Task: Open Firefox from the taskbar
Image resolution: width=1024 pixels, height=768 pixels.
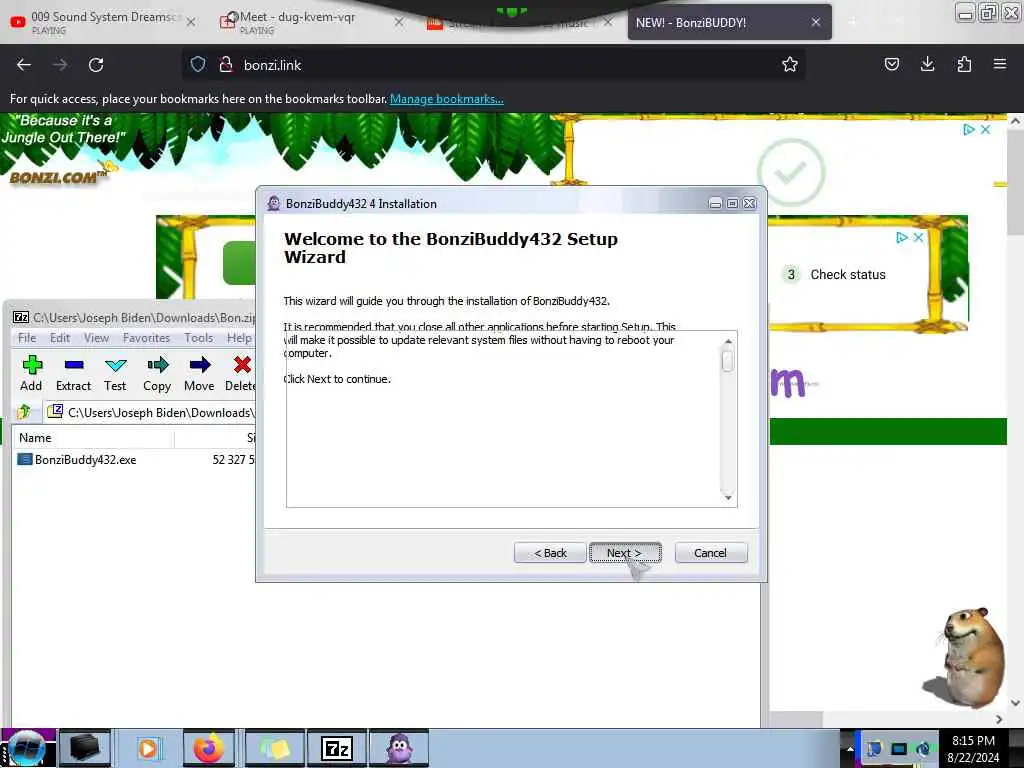Action: tap(208, 748)
